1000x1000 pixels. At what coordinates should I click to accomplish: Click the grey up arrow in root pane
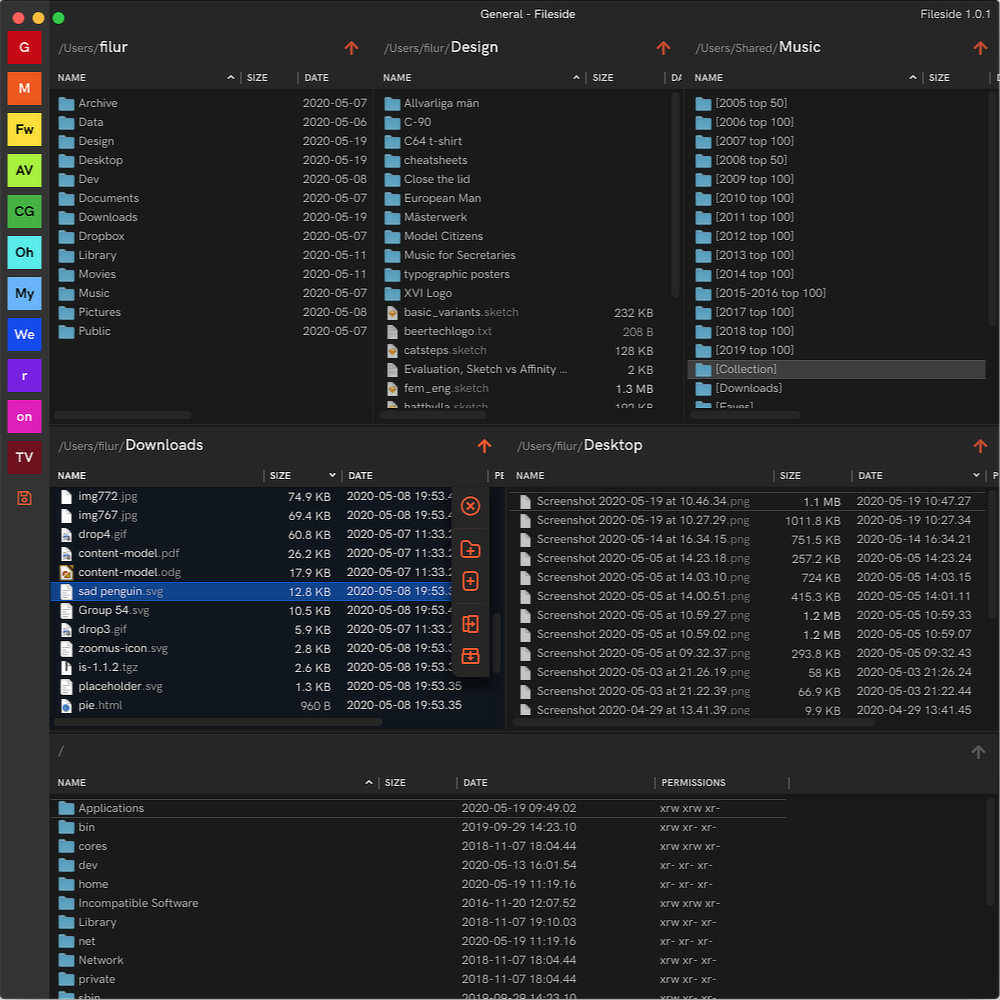(978, 752)
